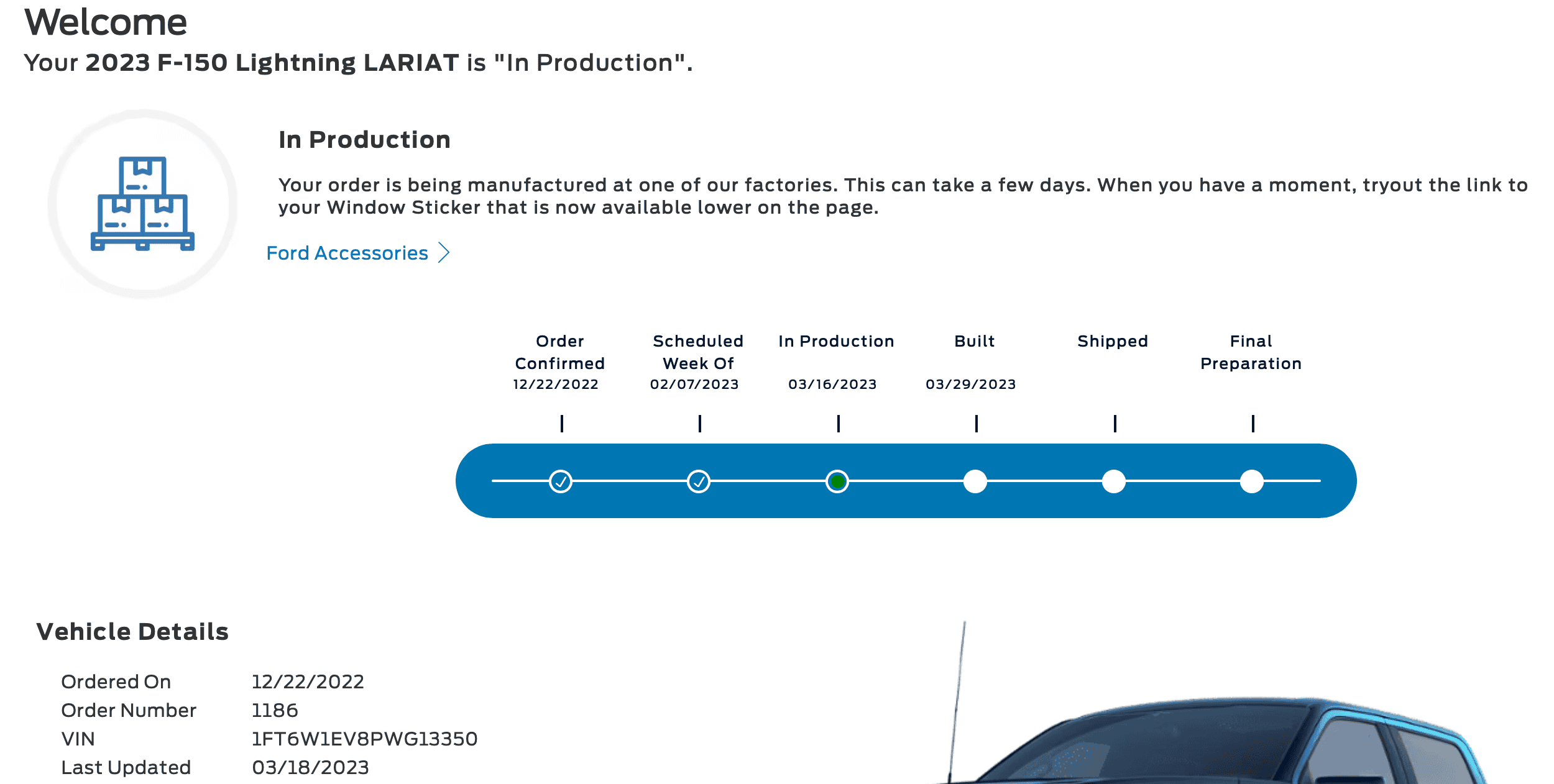Click the In Production timeline label
This screenshot has width=1554, height=784.
tap(836, 341)
